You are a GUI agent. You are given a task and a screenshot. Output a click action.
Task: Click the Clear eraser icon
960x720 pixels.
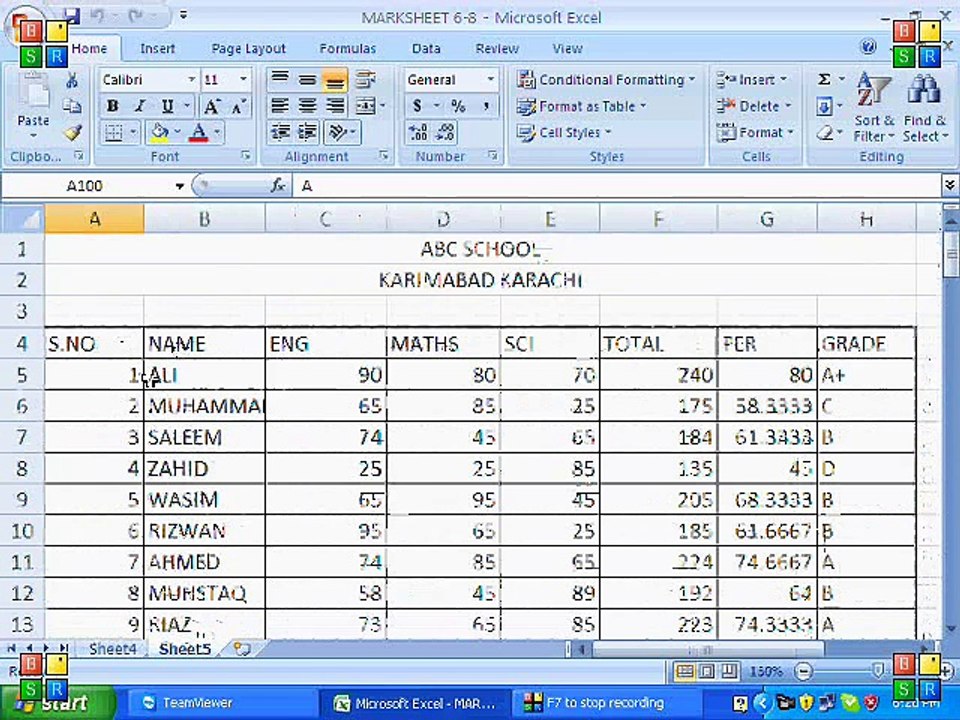coord(825,132)
